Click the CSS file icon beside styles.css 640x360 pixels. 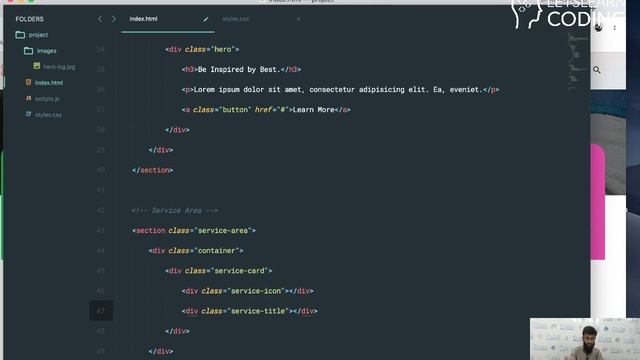pos(29,114)
